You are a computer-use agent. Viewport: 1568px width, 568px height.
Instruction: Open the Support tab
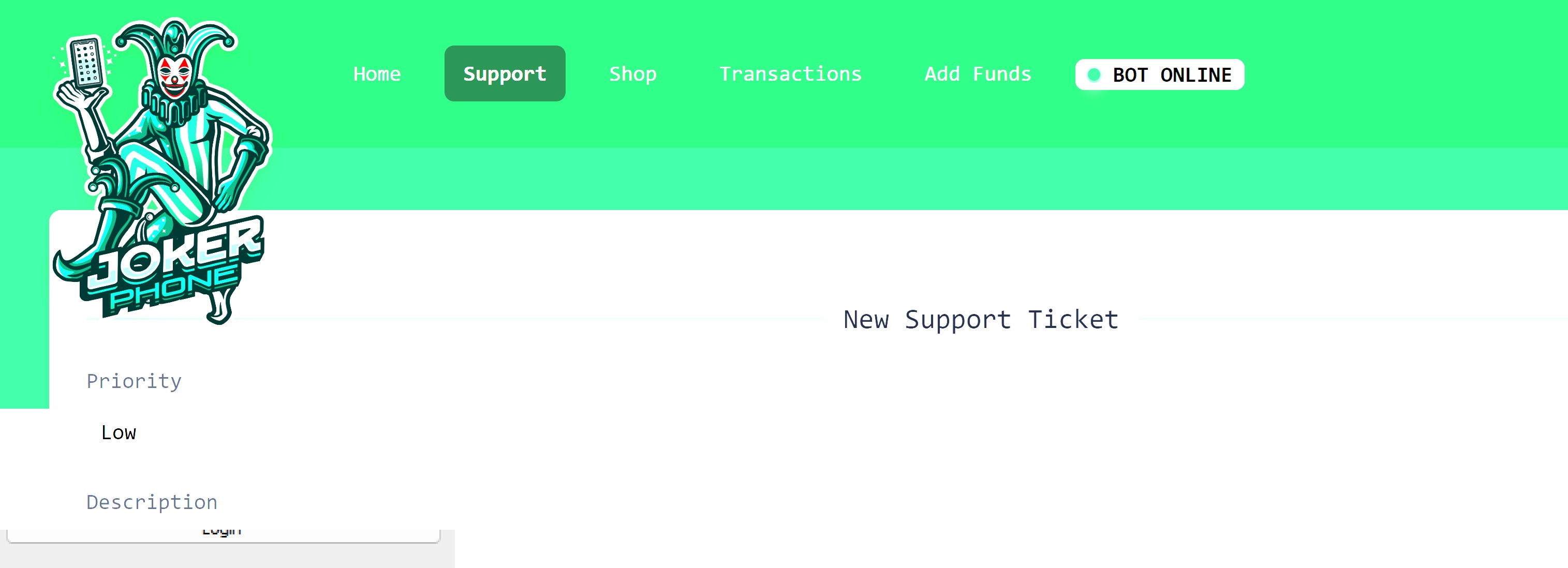pyautogui.click(x=505, y=73)
